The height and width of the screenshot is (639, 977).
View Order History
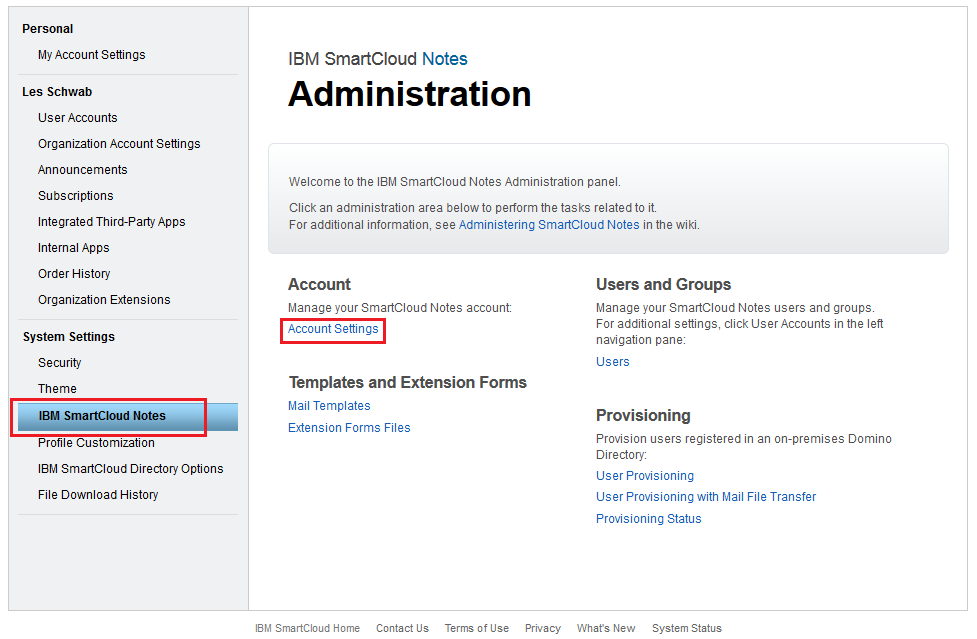point(74,274)
